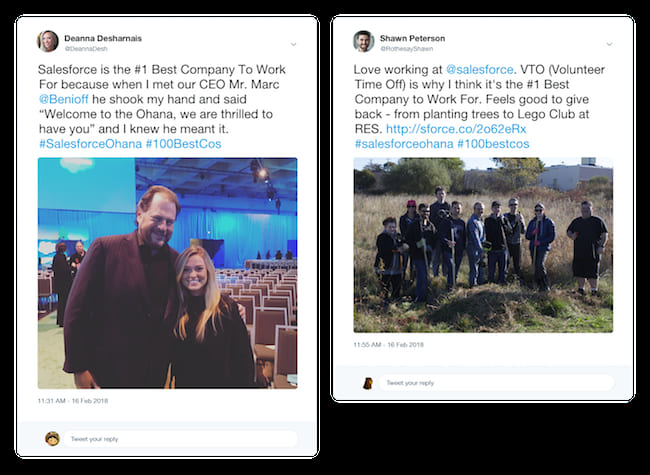The image size is (650, 475).
Task: Follow the #100BestCos hashtag in Deanna's tweet
Action: (x=183, y=144)
